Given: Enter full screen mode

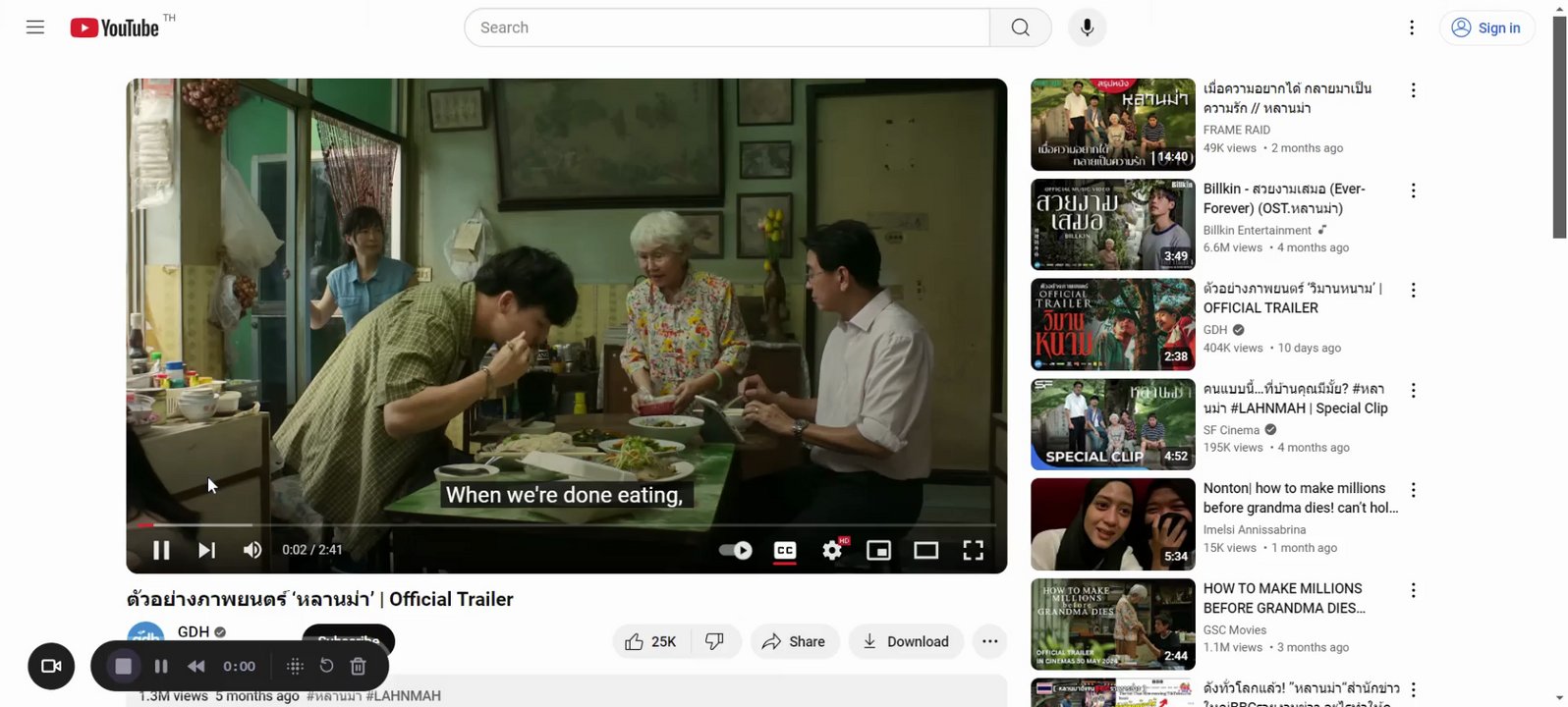Looking at the screenshot, I should click(x=973, y=550).
